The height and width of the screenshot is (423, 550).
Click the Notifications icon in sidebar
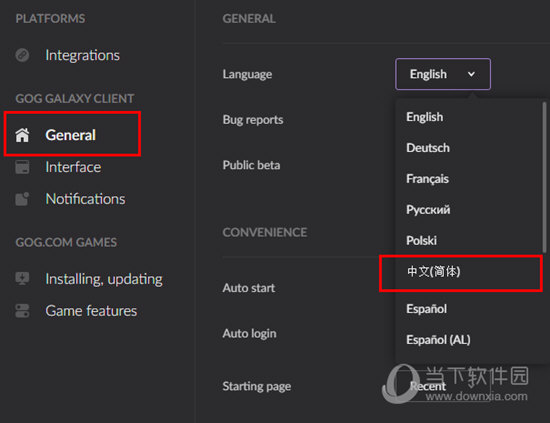pos(22,199)
